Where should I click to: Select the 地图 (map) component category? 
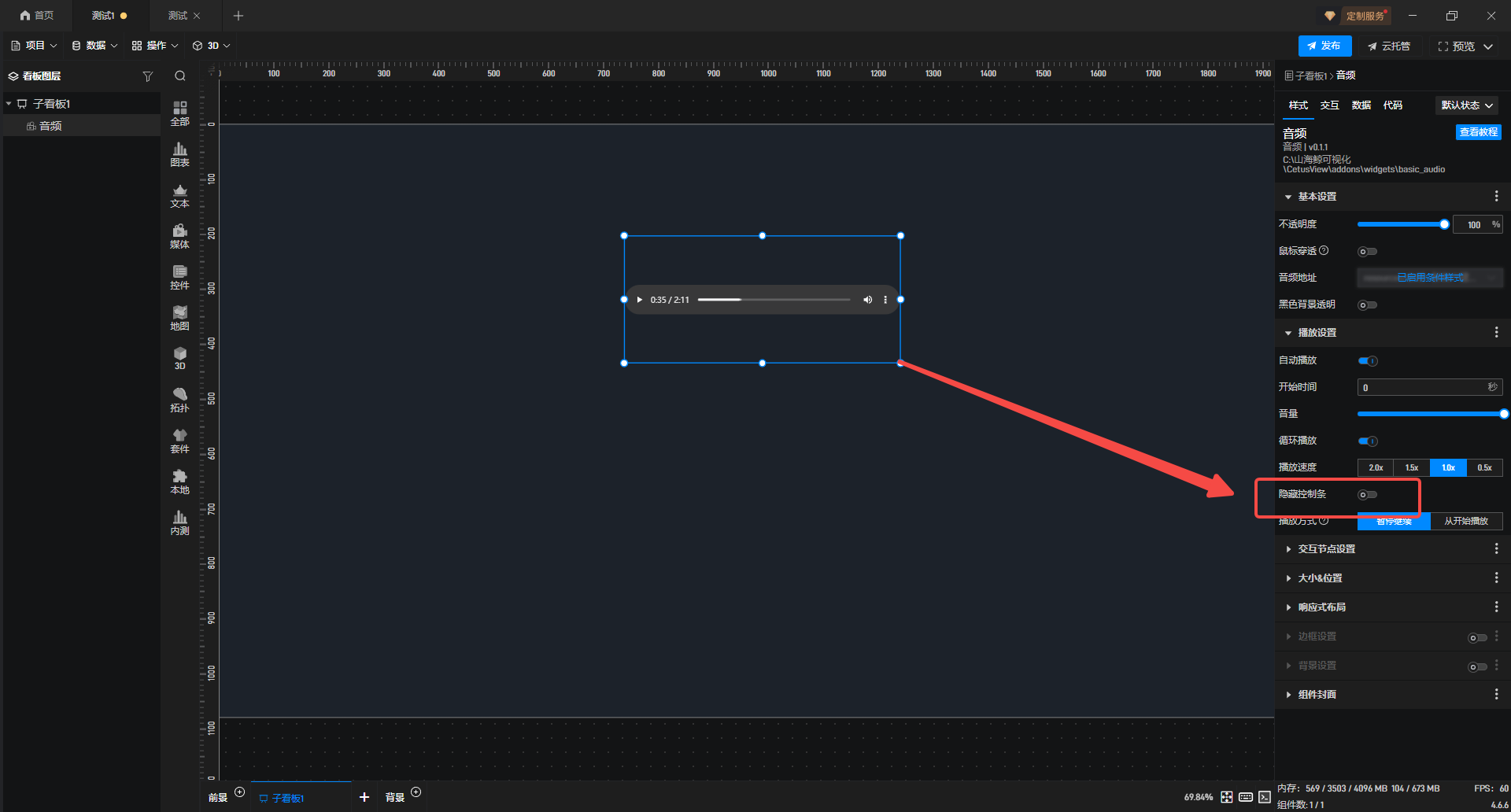pos(179,317)
